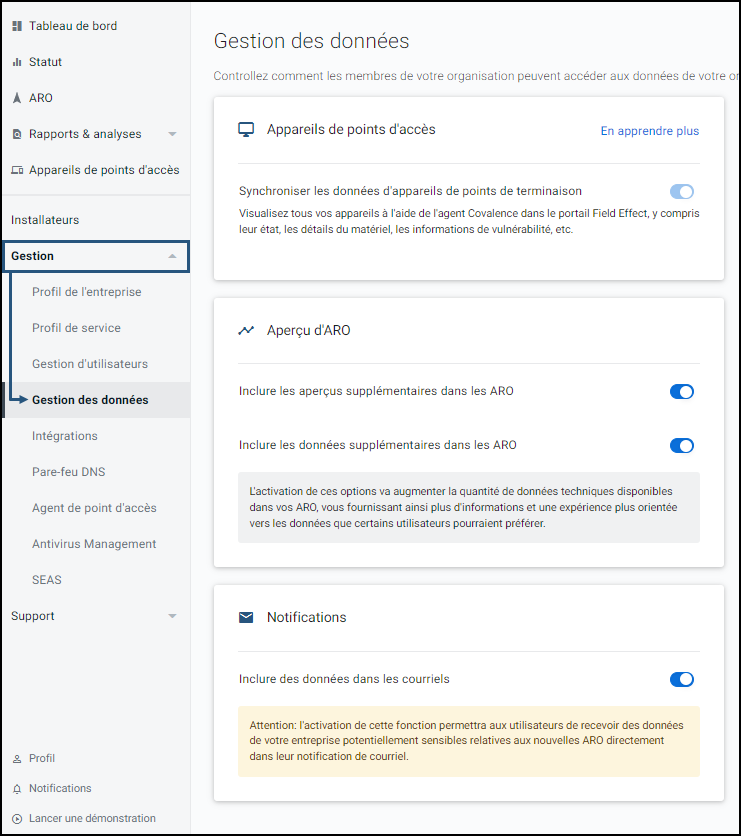Click the Notifications card heading

point(307,617)
